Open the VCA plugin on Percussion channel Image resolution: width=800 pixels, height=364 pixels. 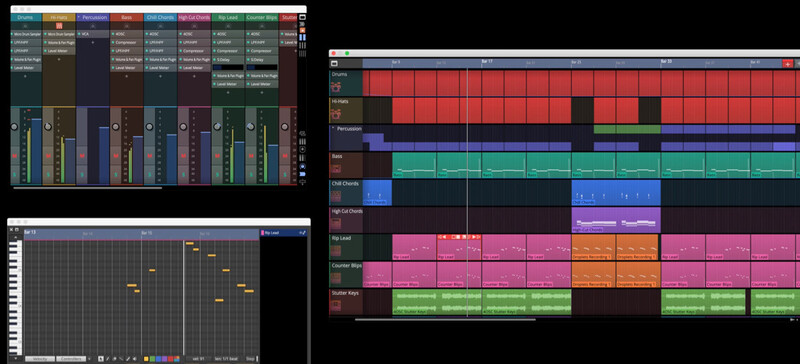click(x=93, y=34)
